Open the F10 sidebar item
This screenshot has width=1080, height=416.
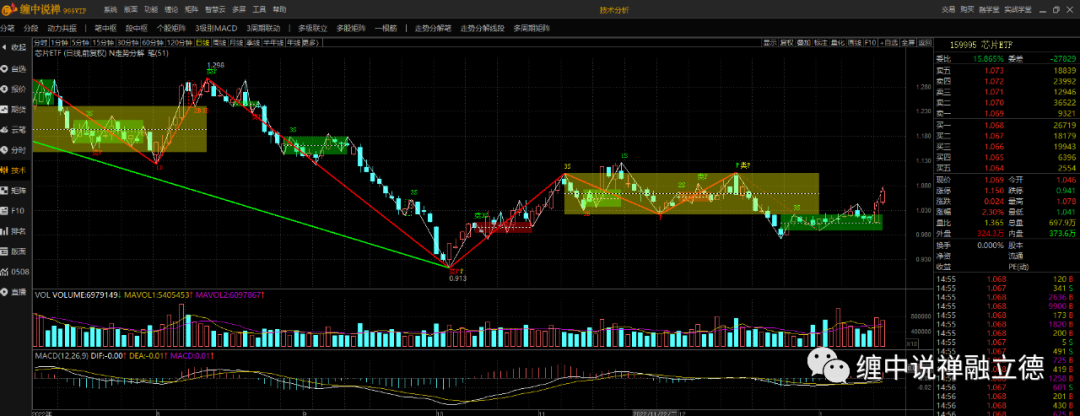coord(14,211)
